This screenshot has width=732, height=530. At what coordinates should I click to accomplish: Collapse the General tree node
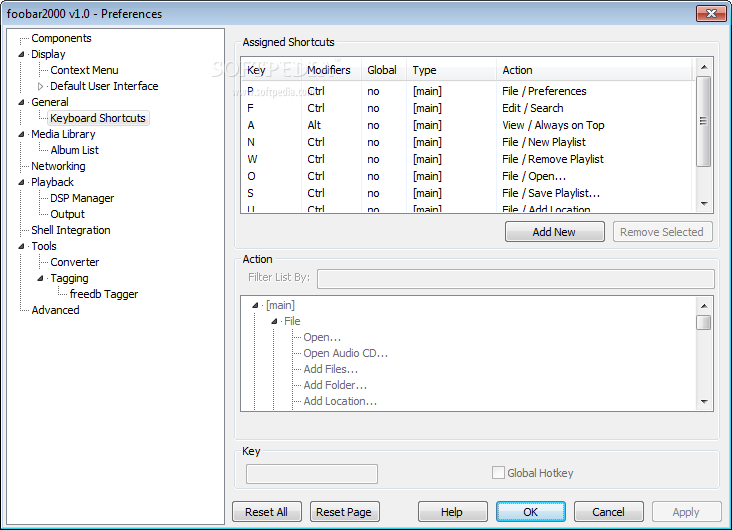pyautogui.click(x=21, y=102)
